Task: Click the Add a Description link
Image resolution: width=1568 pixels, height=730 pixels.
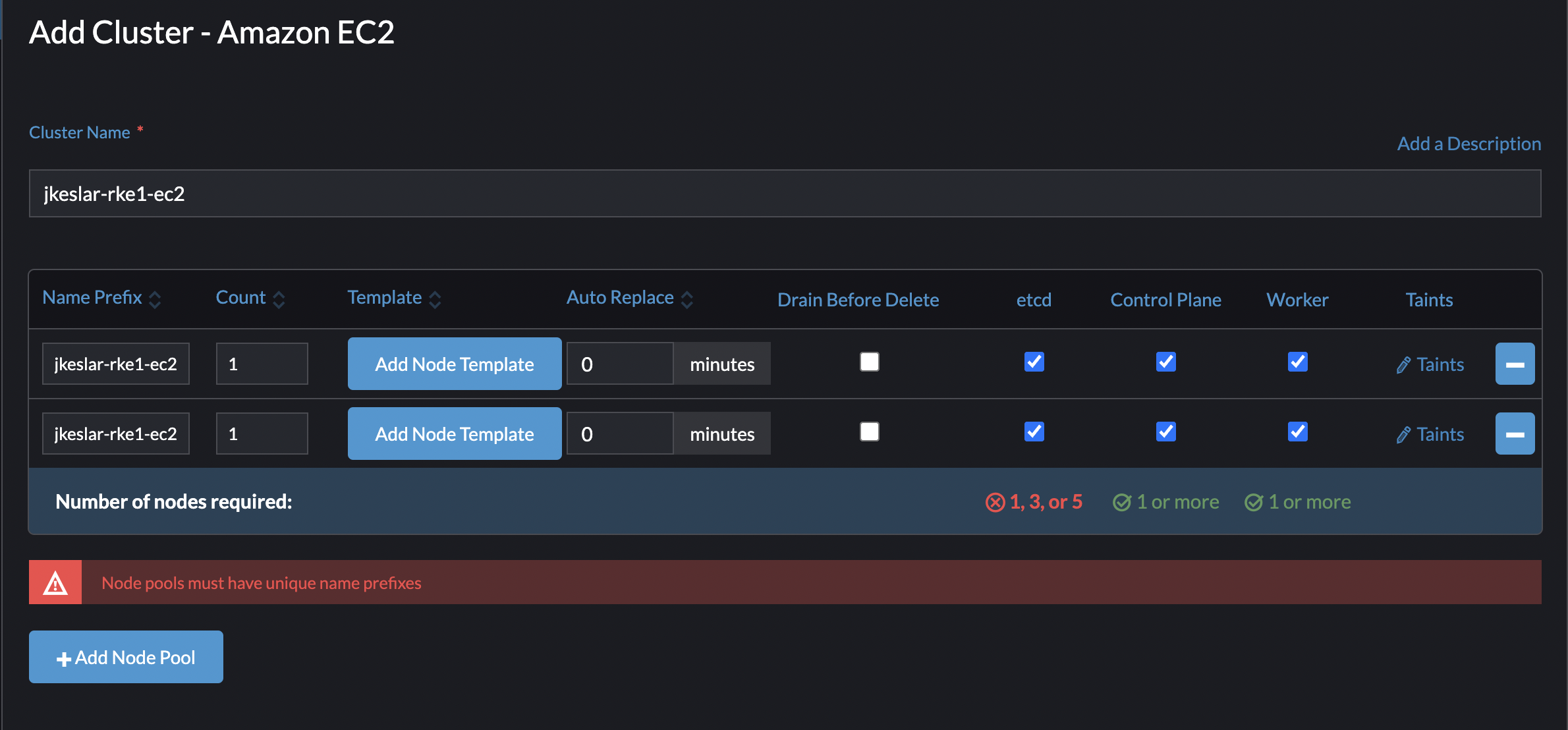Action: (1469, 144)
